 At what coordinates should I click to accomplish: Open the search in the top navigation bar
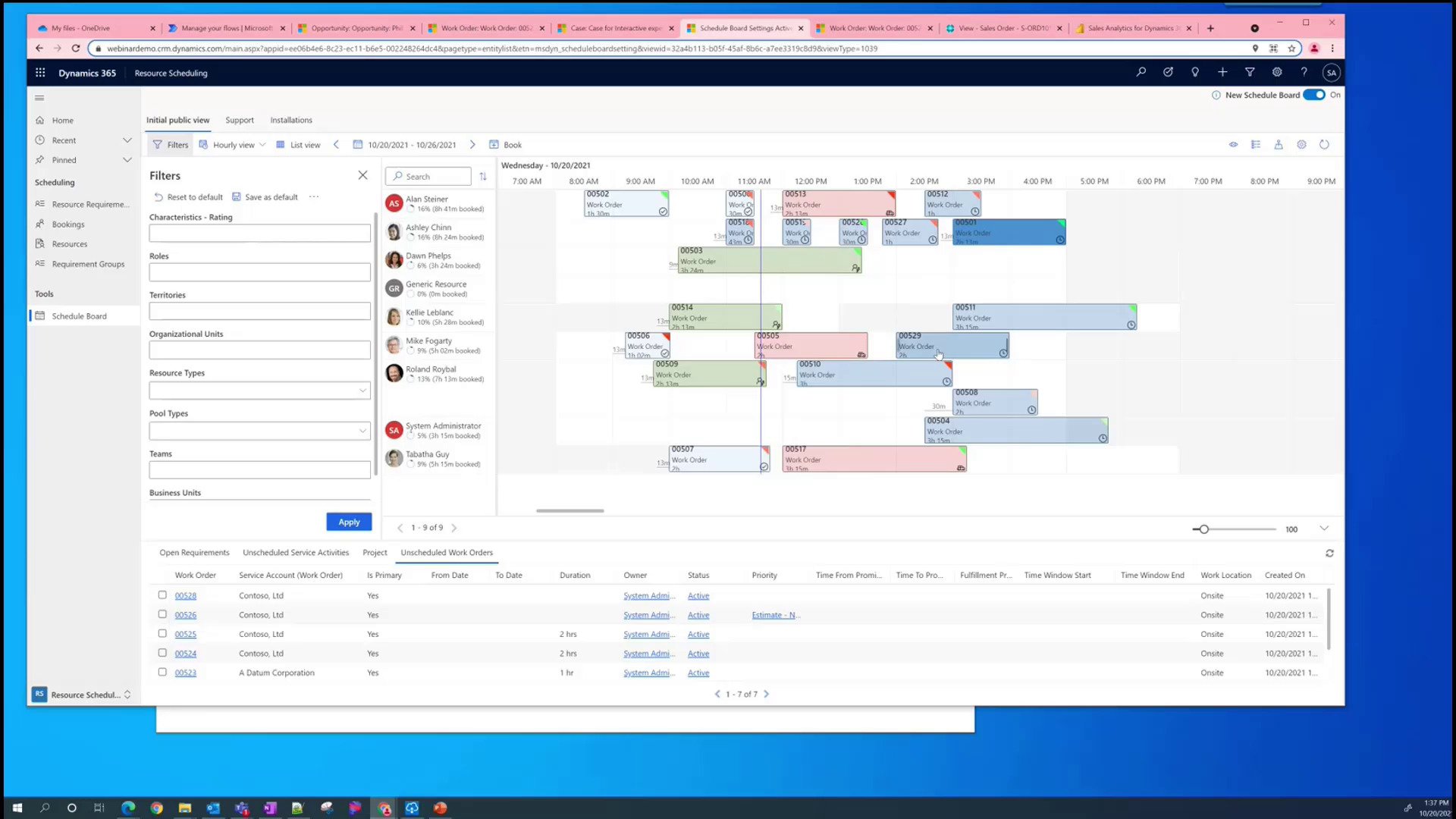1141,72
